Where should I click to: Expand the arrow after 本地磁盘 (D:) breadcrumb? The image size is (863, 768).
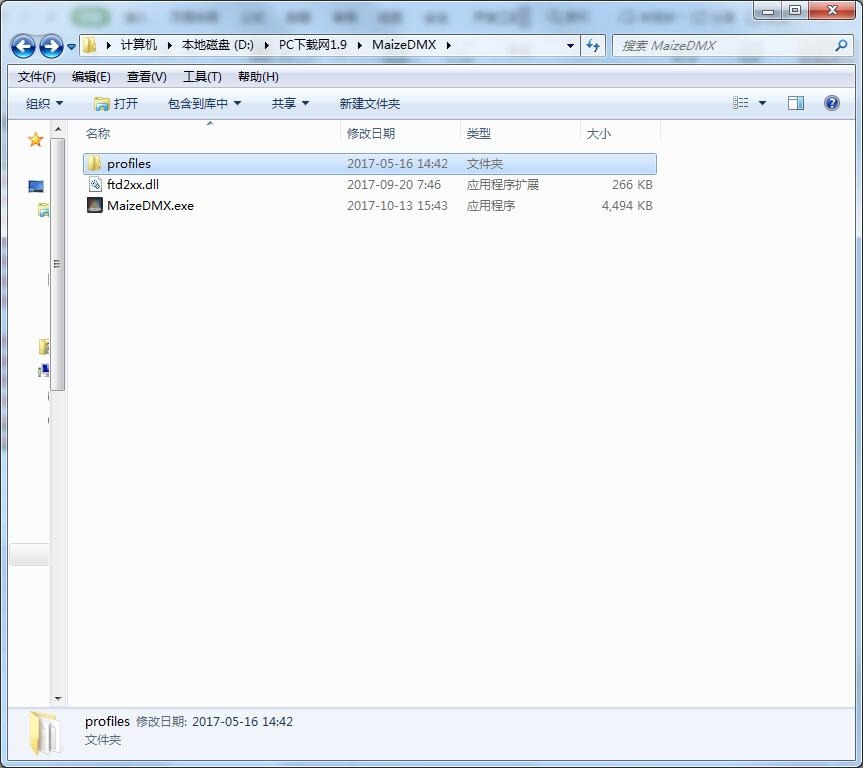[266, 46]
